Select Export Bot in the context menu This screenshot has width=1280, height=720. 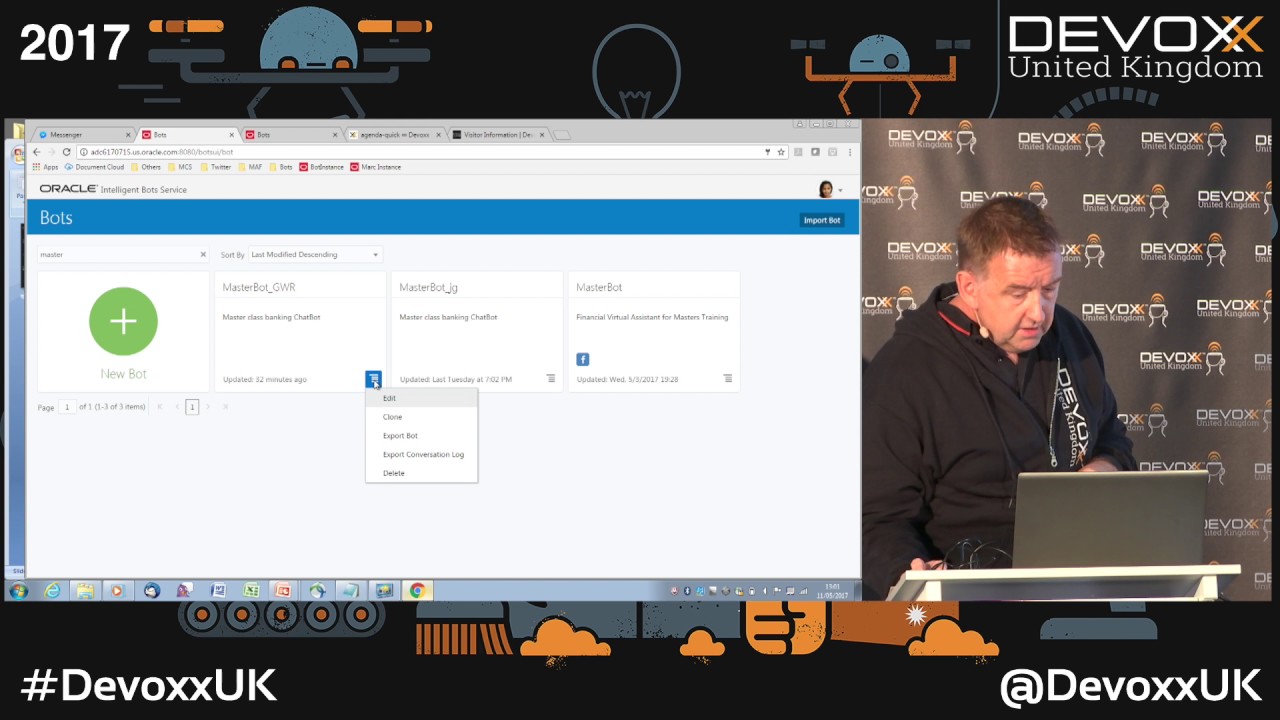tap(421, 436)
